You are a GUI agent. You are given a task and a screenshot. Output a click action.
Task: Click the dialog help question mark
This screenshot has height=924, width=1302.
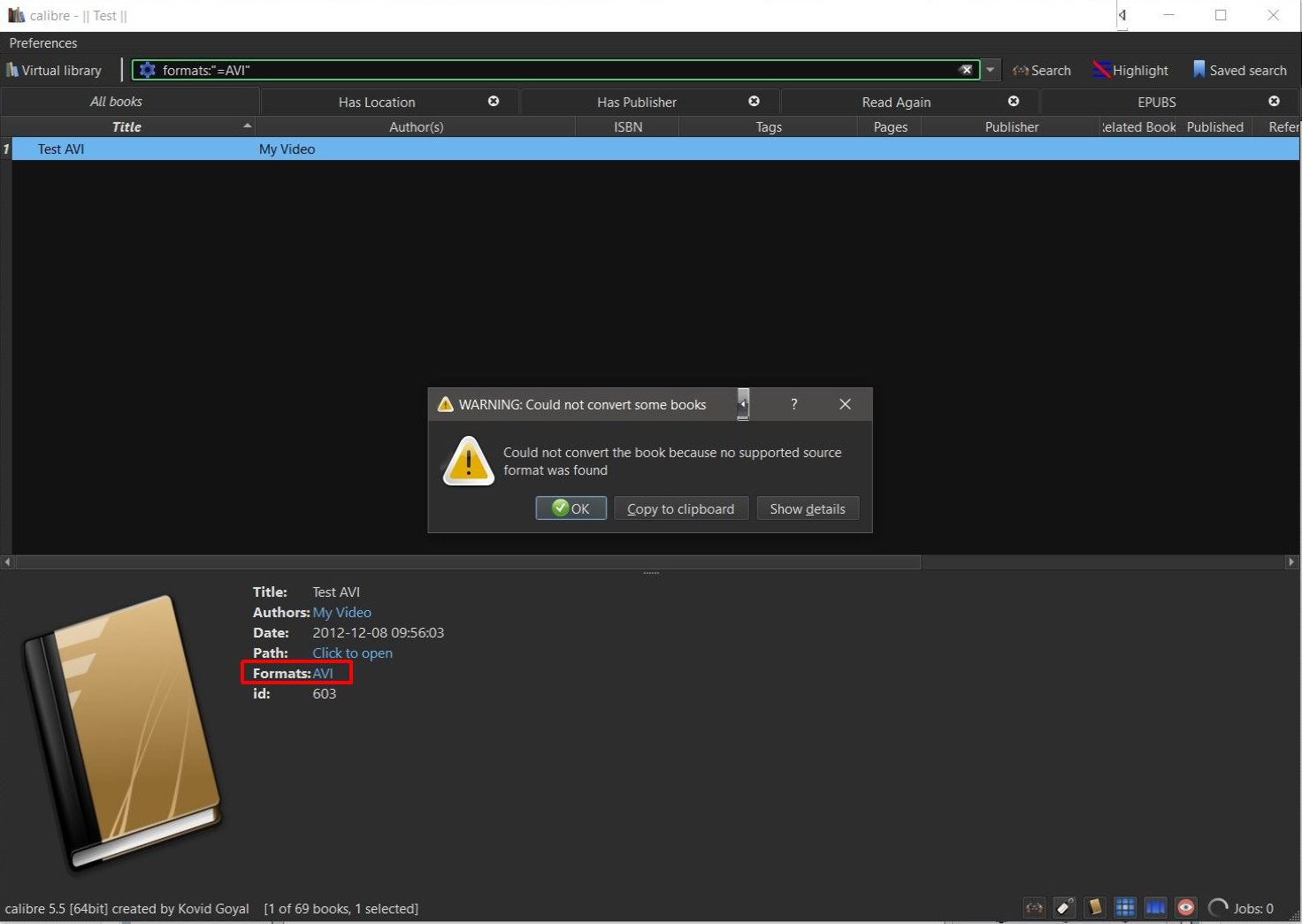[793, 404]
